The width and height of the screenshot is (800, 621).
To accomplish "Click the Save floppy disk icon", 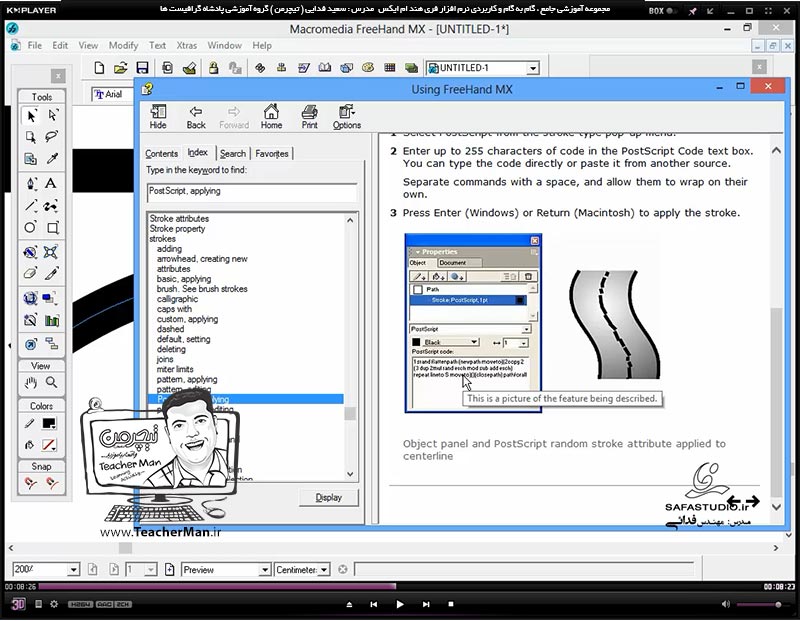I will pyautogui.click(x=142, y=68).
